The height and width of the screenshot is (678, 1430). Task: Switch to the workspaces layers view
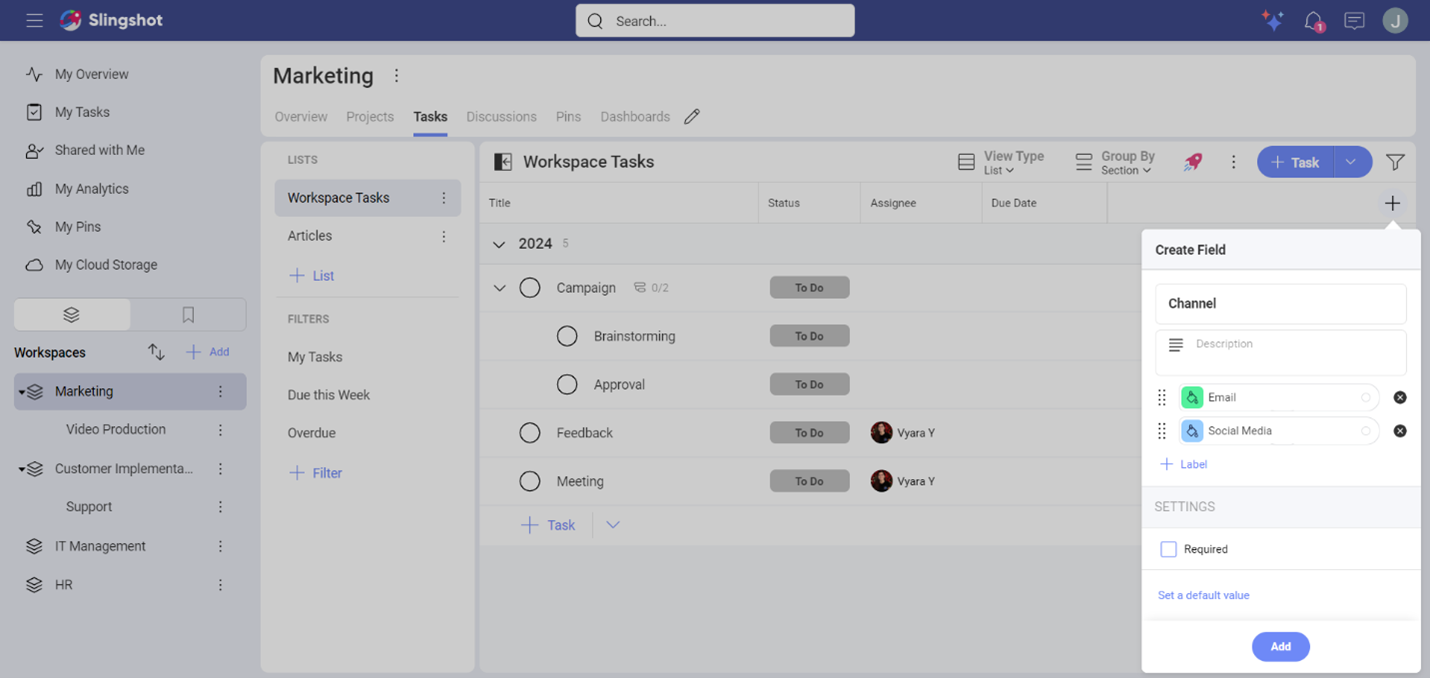[72, 314]
